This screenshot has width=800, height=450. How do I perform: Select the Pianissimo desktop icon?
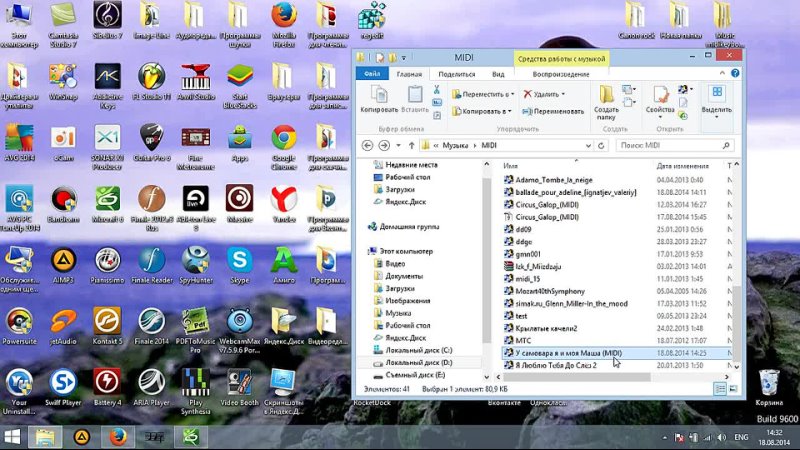point(107,266)
